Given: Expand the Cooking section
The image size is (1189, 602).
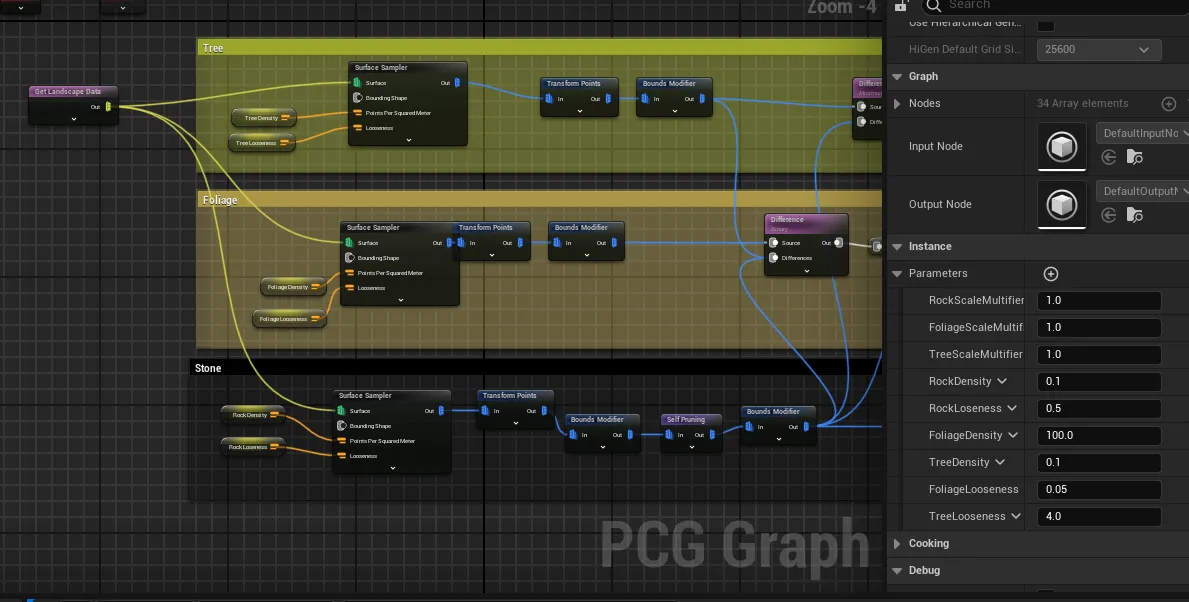Looking at the screenshot, I should [897, 544].
